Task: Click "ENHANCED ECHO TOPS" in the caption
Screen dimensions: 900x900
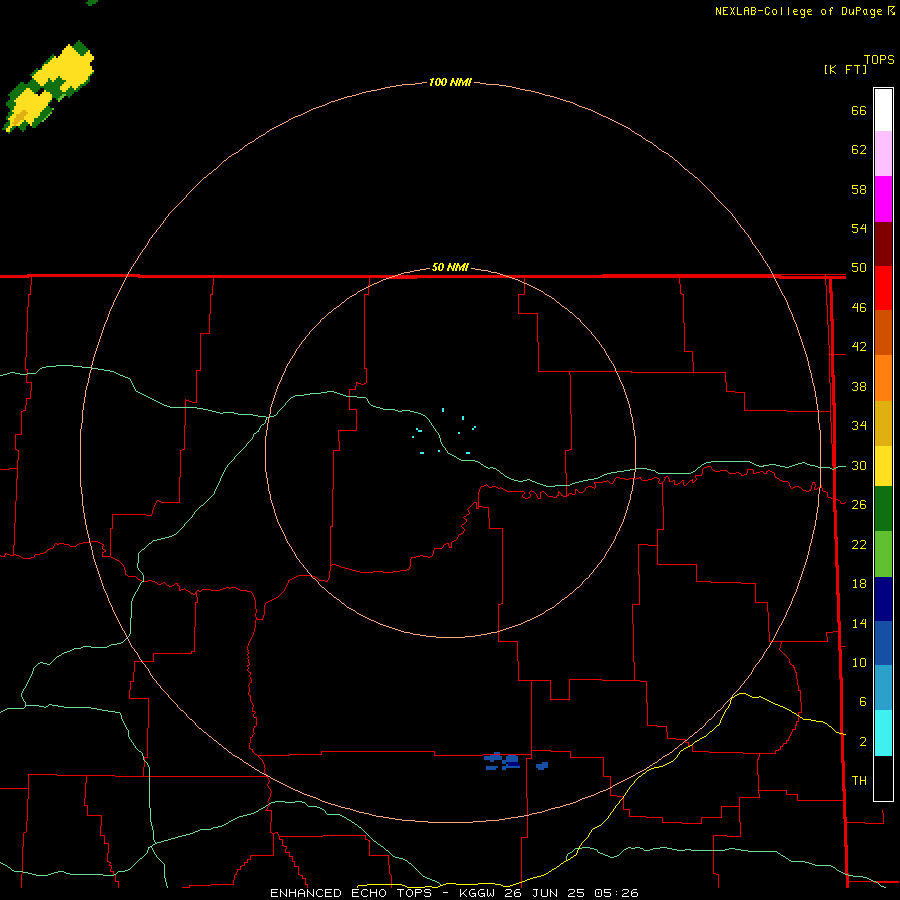Action: 351,893
